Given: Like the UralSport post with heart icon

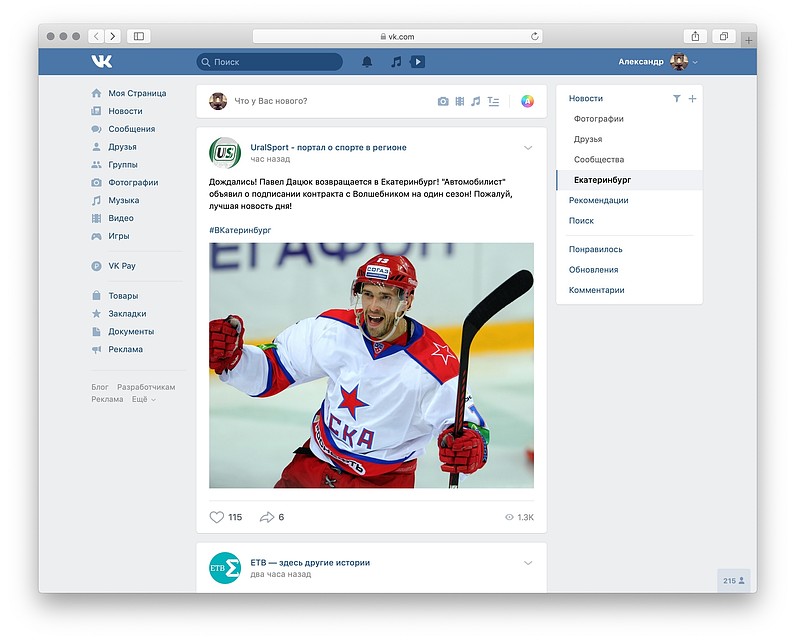Looking at the screenshot, I should click(217, 517).
